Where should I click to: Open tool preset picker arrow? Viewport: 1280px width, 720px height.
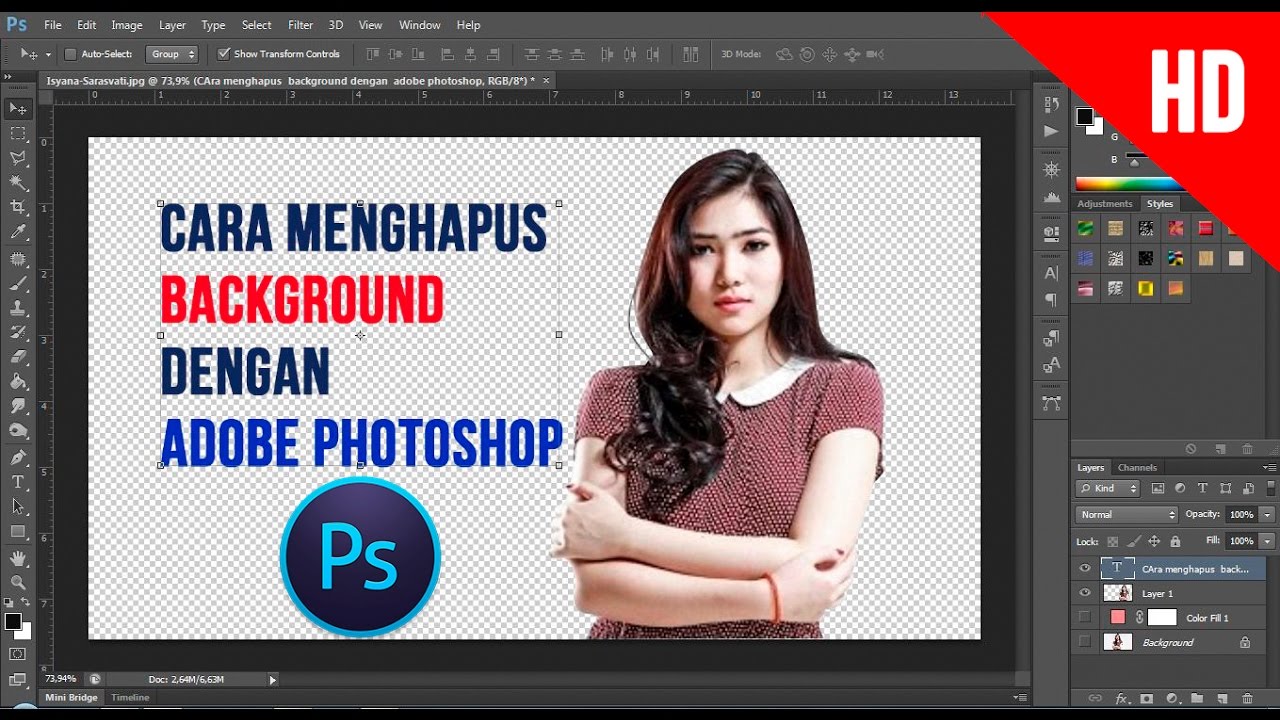point(48,54)
